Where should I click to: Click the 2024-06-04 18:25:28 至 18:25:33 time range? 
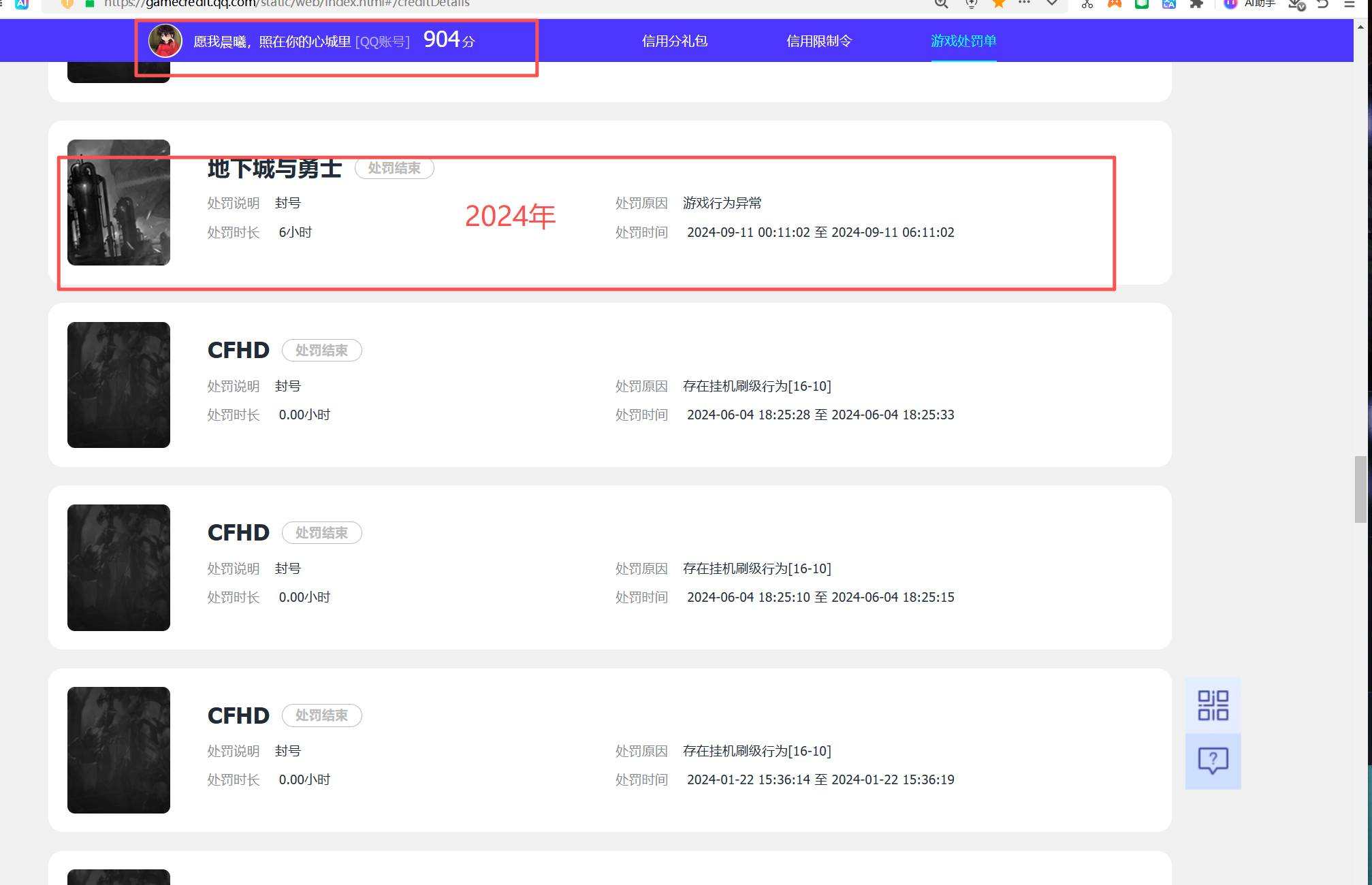[x=820, y=415]
